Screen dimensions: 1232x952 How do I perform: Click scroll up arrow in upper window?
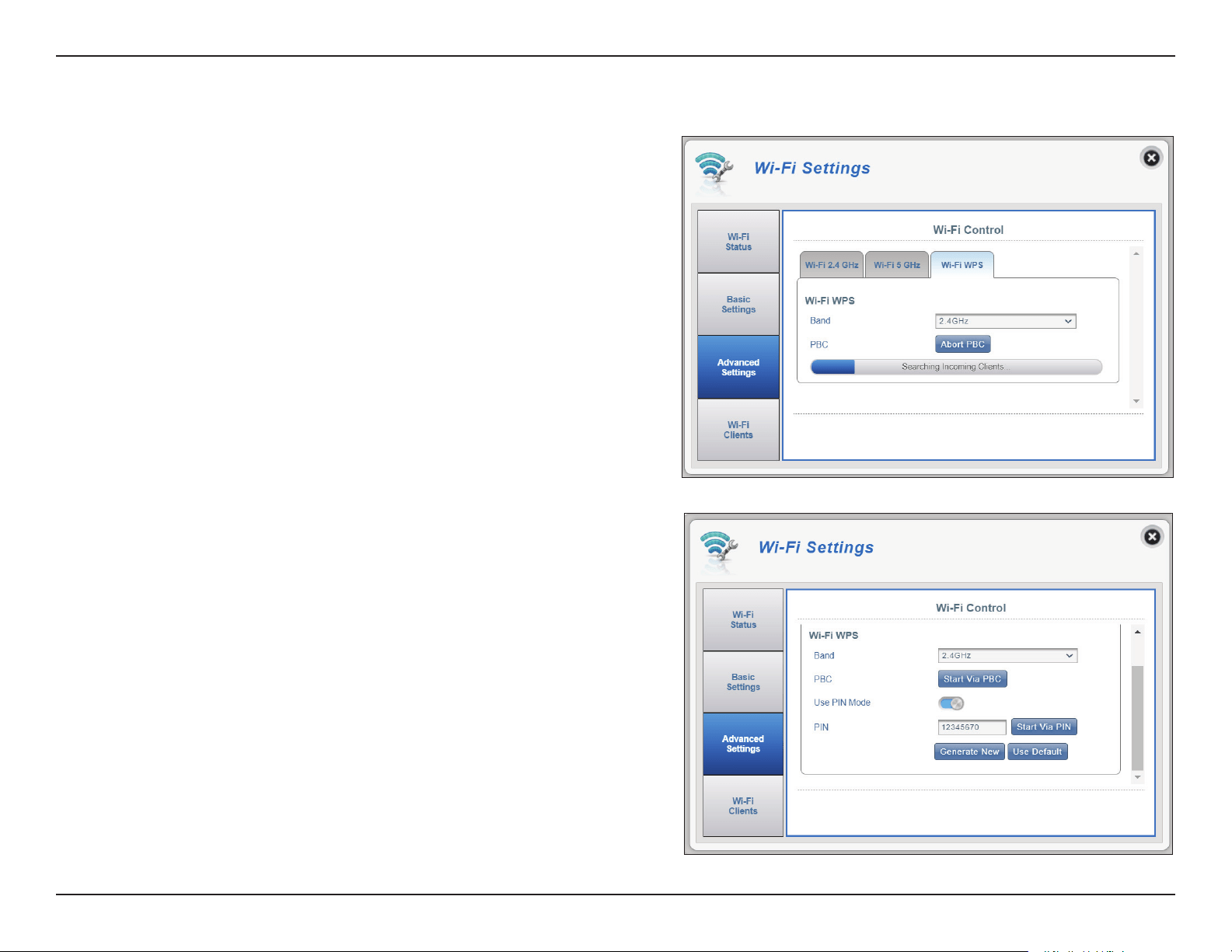1136,254
